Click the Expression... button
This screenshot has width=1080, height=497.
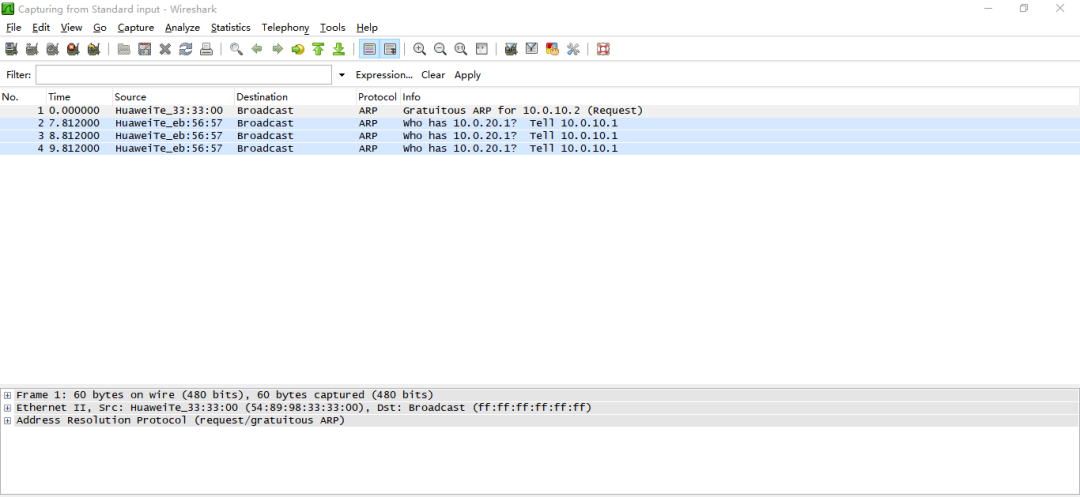pyautogui.click(x=384, y=75)
